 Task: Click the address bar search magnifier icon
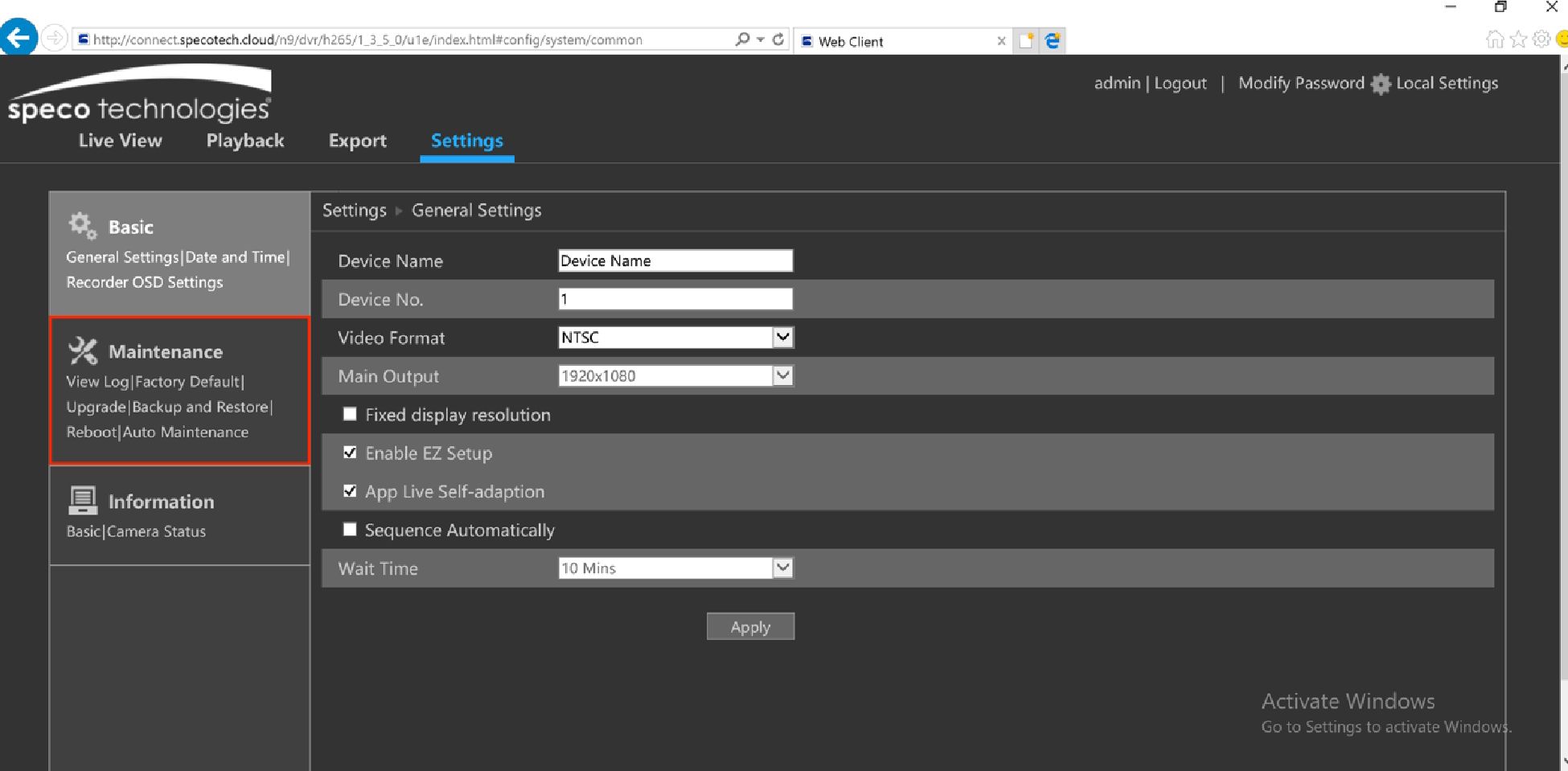[742, 39]
